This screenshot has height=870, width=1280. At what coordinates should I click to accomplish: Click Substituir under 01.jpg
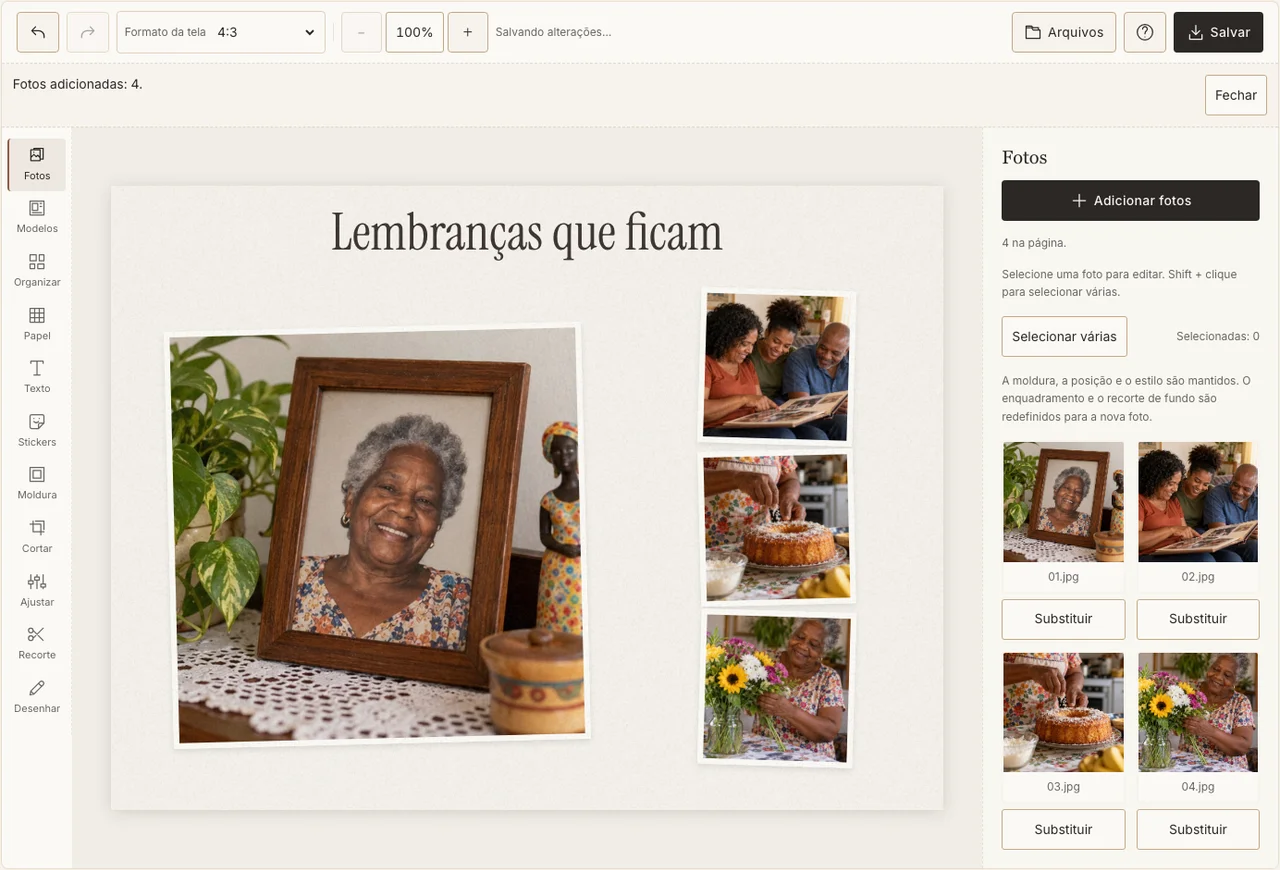tap(1063, 619)
